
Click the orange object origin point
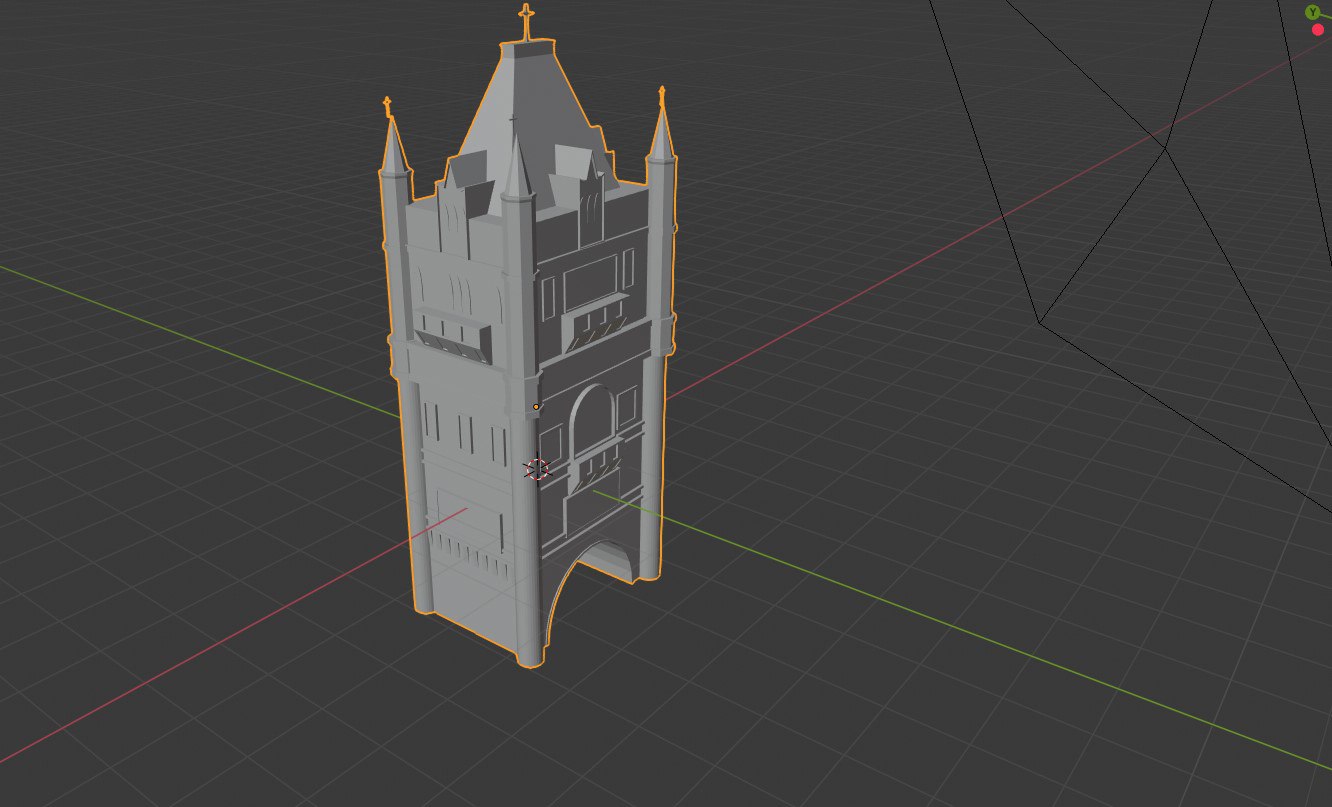(536, 407)
